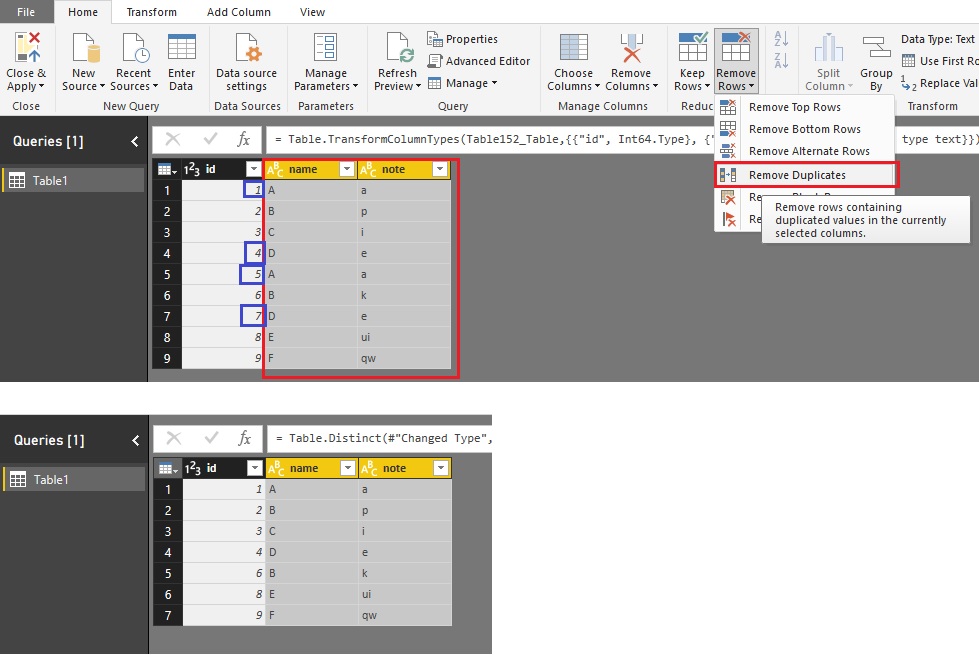Open the note column filter in upper table
Screen dimensions: 979x655
pyautogui.click(x=440, y=169)
